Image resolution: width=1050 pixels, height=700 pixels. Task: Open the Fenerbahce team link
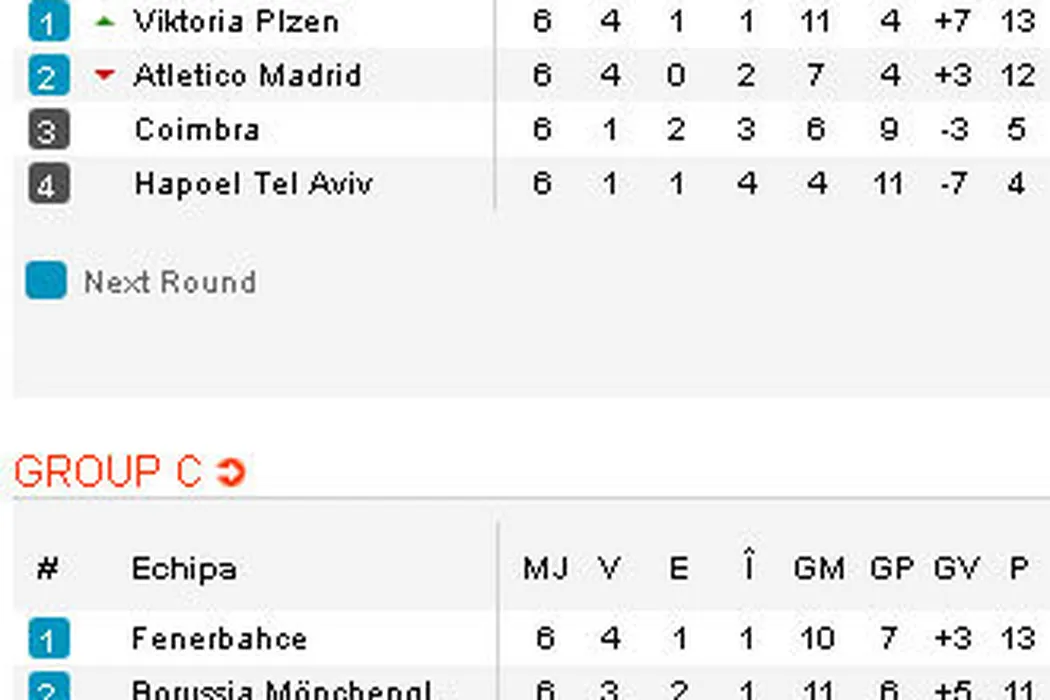point(219,638)
